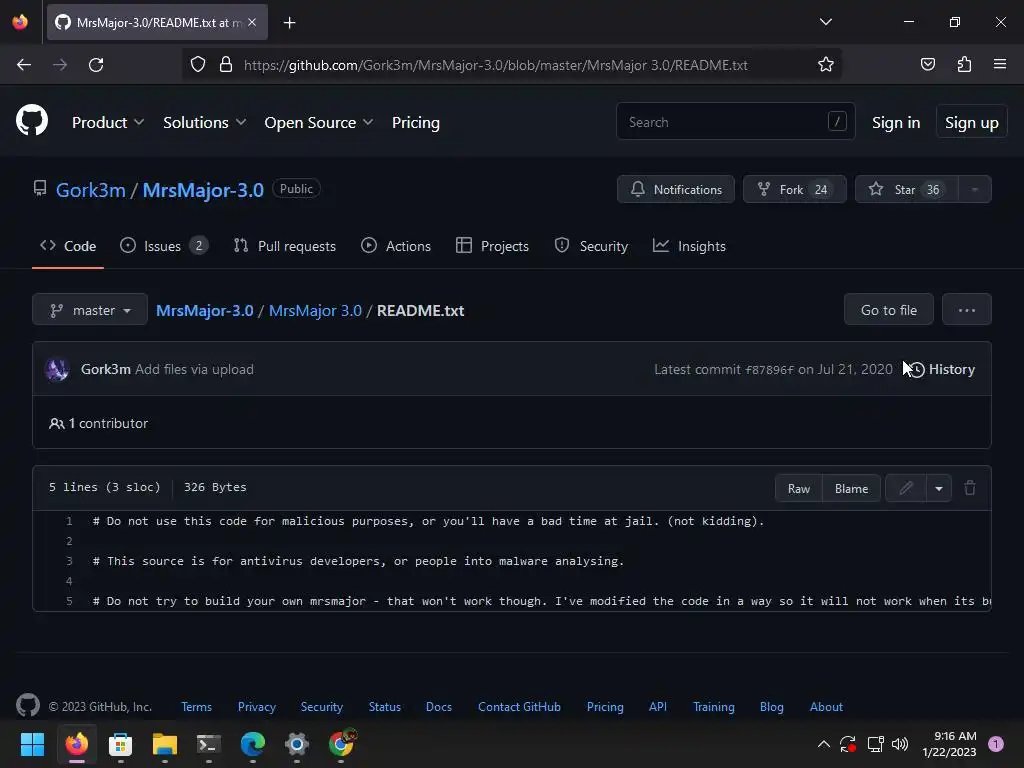Open the footer Blog link

click(771, 707)
